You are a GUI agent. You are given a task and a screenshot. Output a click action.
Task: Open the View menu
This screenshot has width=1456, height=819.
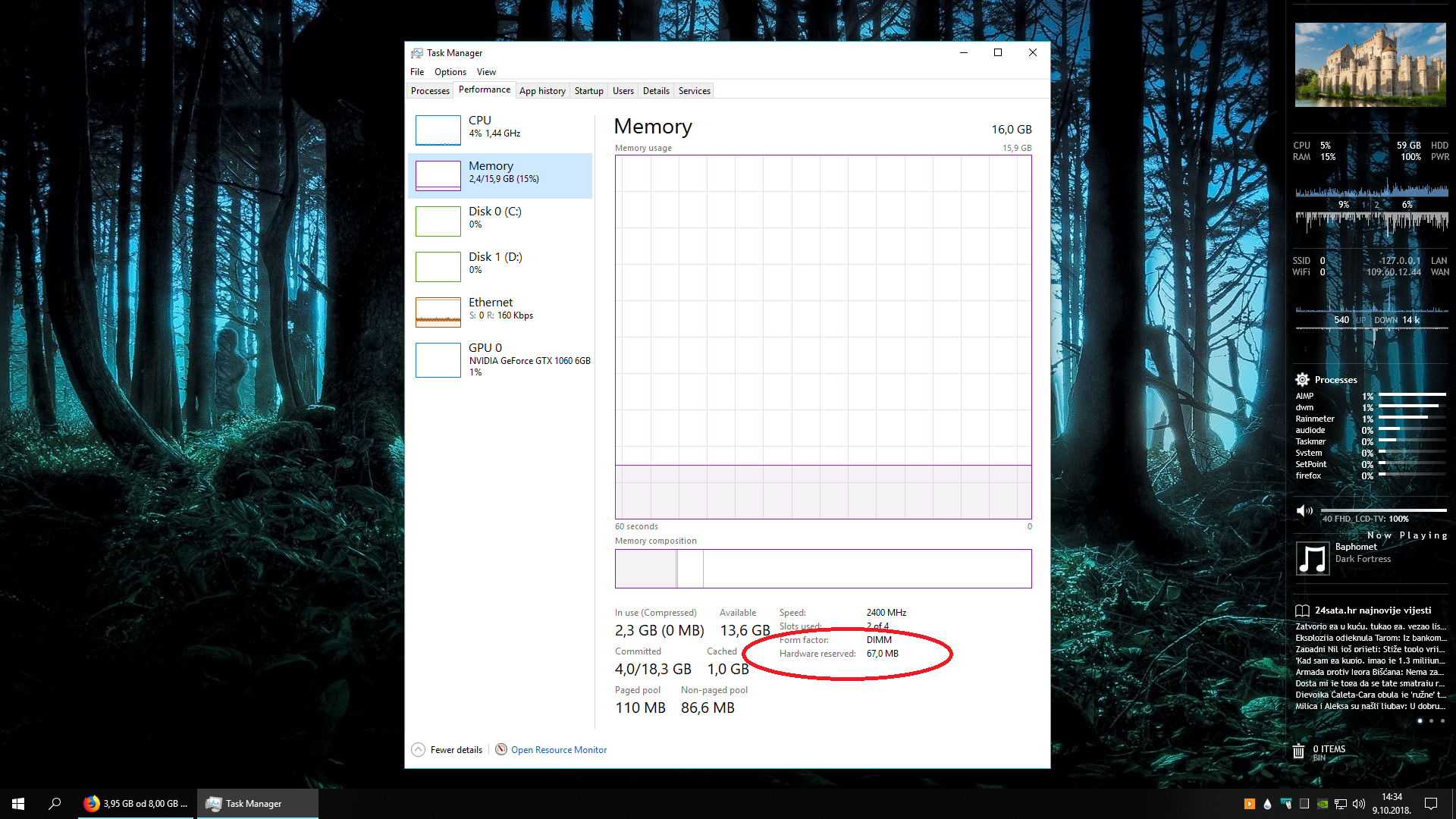pyautogui.click(x=486, y=72)
